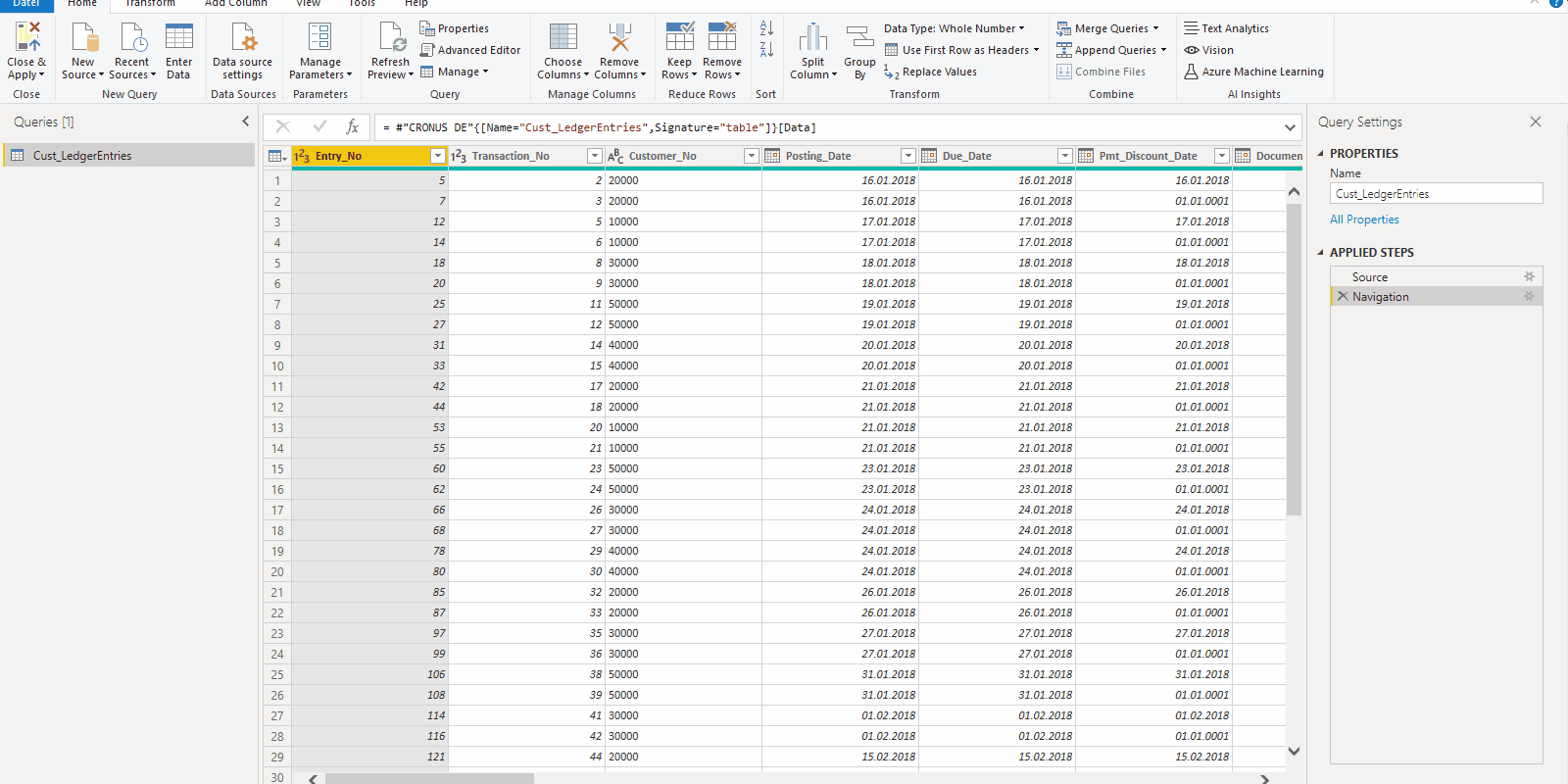Screen dimensions: 1568x784
Task: Open Use First Row as Headers
Action: (x=961, y=50)
